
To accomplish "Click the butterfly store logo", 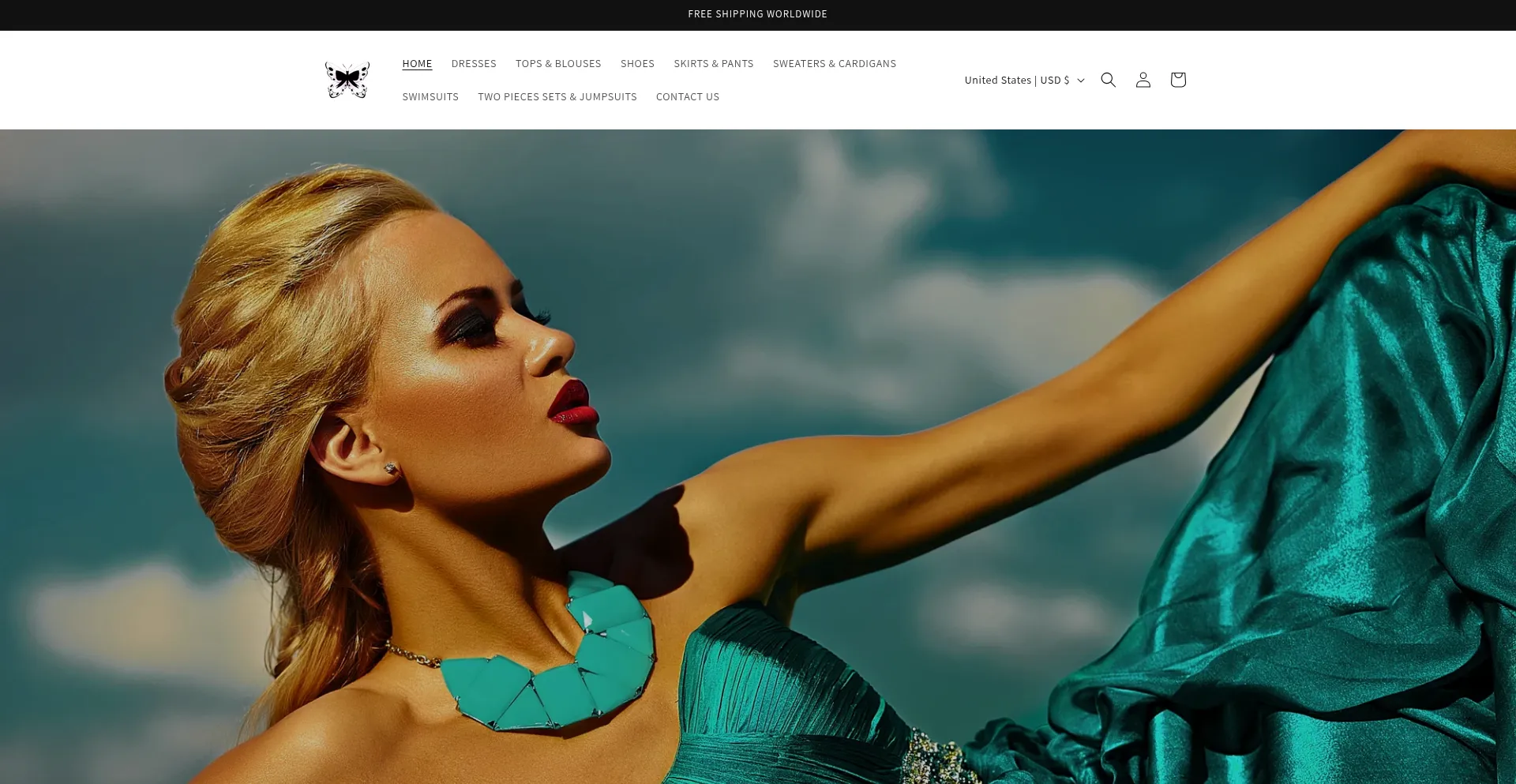I will pyautogui.click(x=347, y=80).
